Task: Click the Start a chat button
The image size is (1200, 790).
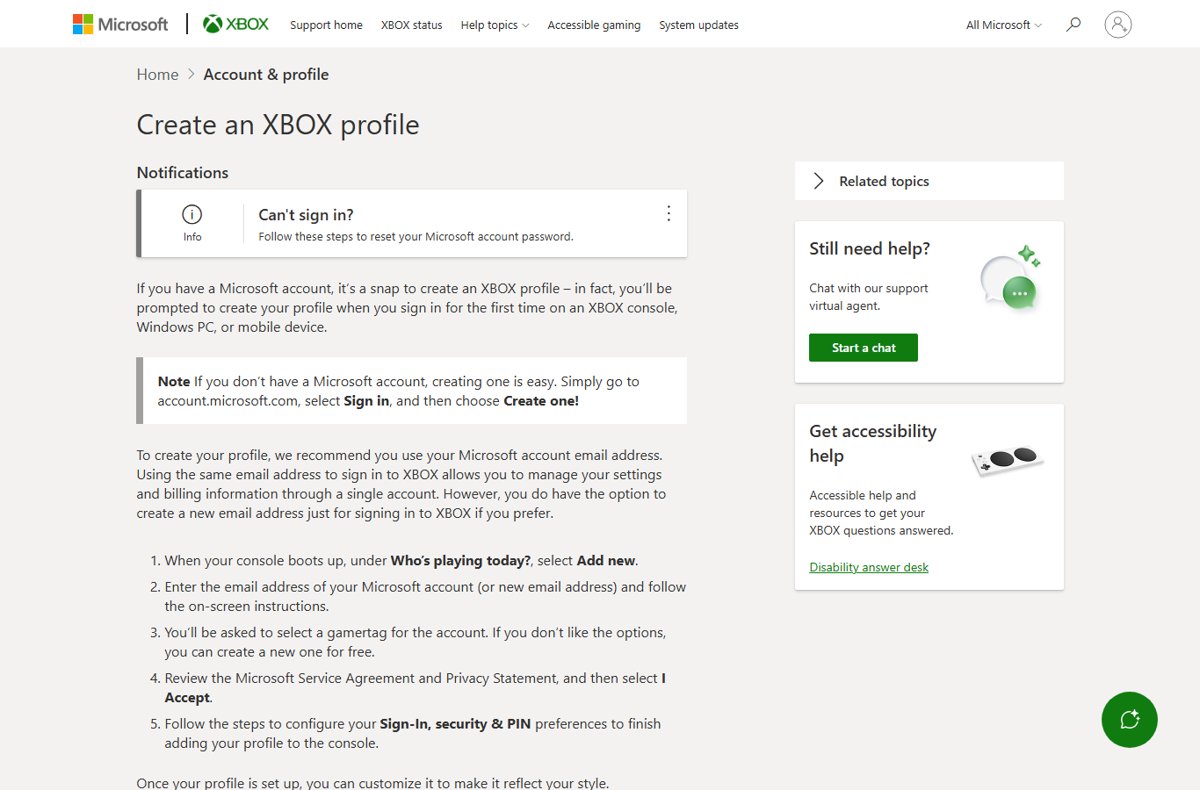Action: [x=863, y=348]
